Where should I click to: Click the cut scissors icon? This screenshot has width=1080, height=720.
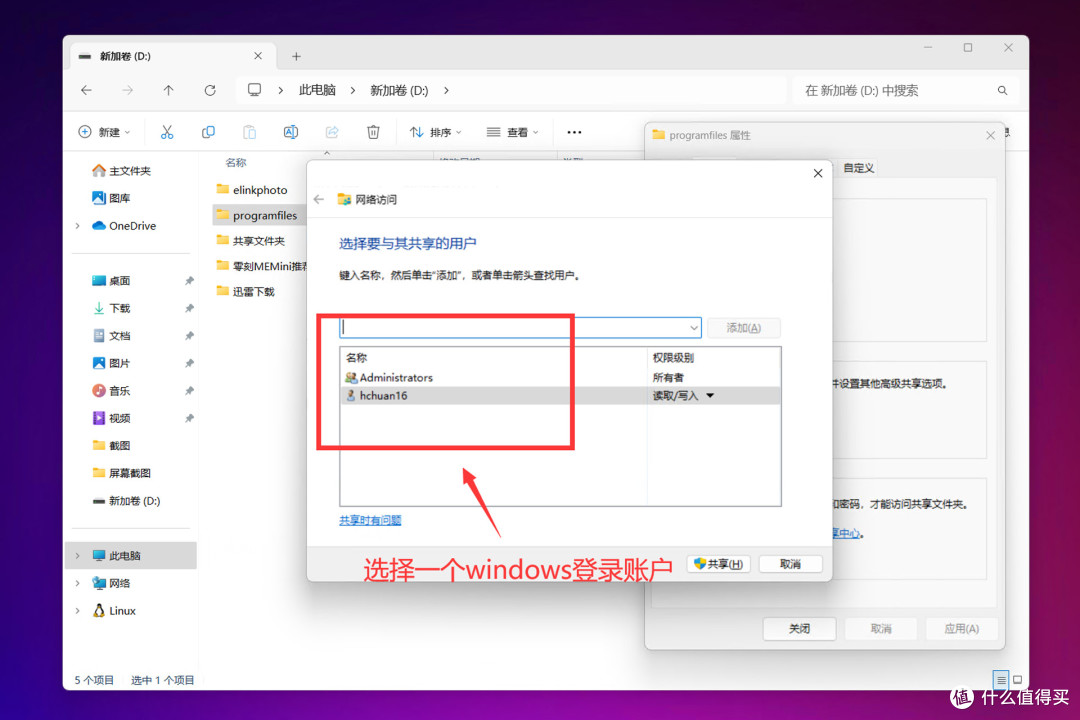point(167,132)
